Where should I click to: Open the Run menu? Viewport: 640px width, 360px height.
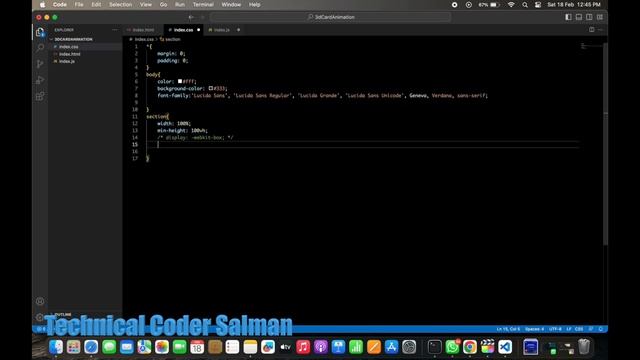[x=180, y=4]
